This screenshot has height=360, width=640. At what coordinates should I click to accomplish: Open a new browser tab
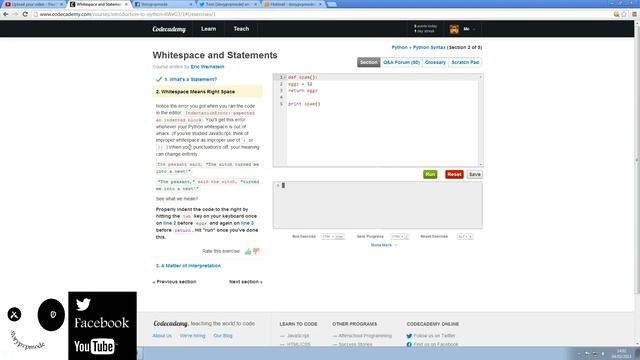coord(332,4)
